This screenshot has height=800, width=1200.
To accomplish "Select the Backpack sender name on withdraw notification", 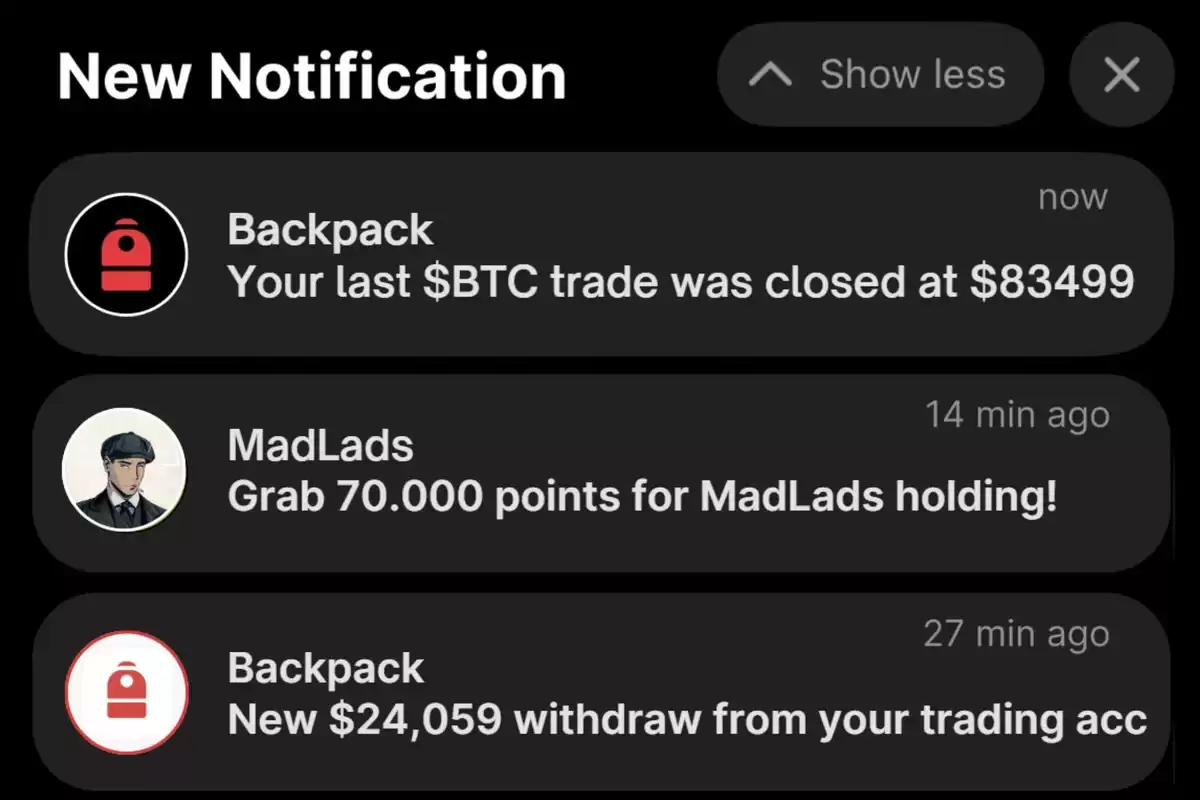I will [x=326, y=668].
